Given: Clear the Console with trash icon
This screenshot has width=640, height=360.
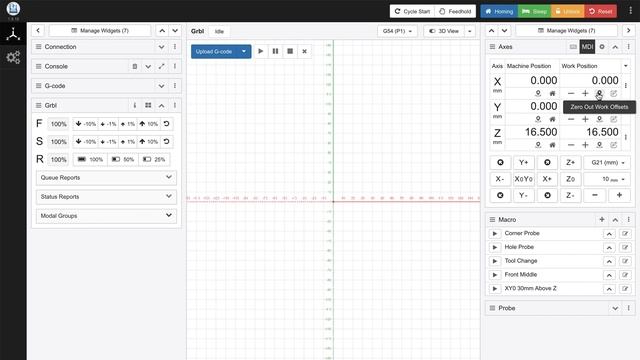Looking at the screenshot, I should point(135,66).
